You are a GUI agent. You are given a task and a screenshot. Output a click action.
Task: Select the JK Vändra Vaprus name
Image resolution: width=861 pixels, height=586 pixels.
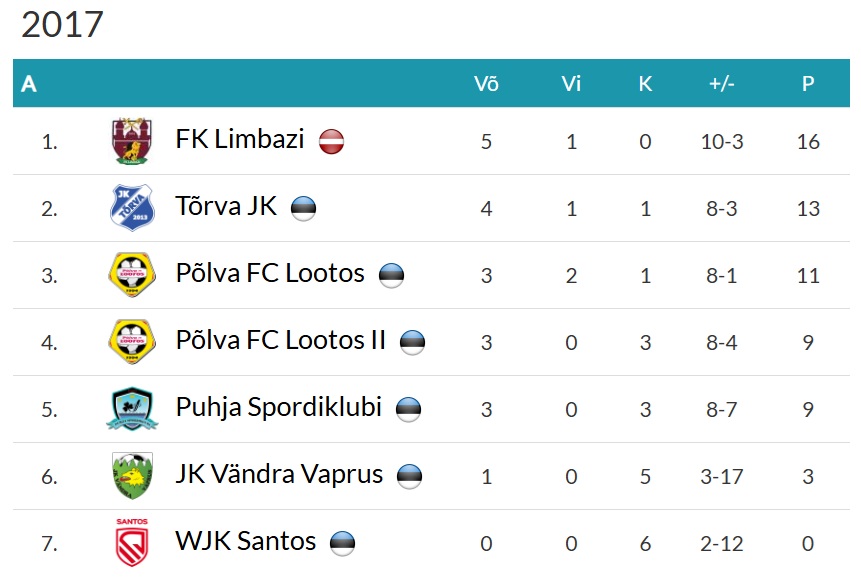click(279, 474)
